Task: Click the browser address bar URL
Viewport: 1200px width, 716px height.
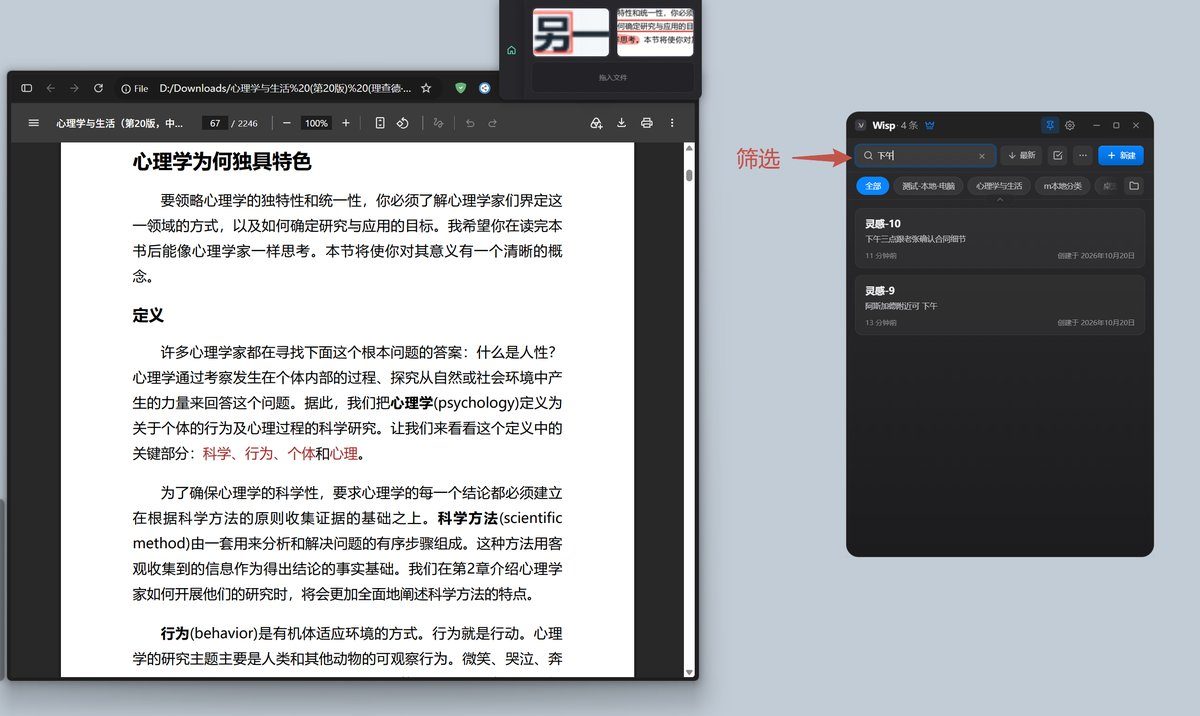Action: (285, 88)
